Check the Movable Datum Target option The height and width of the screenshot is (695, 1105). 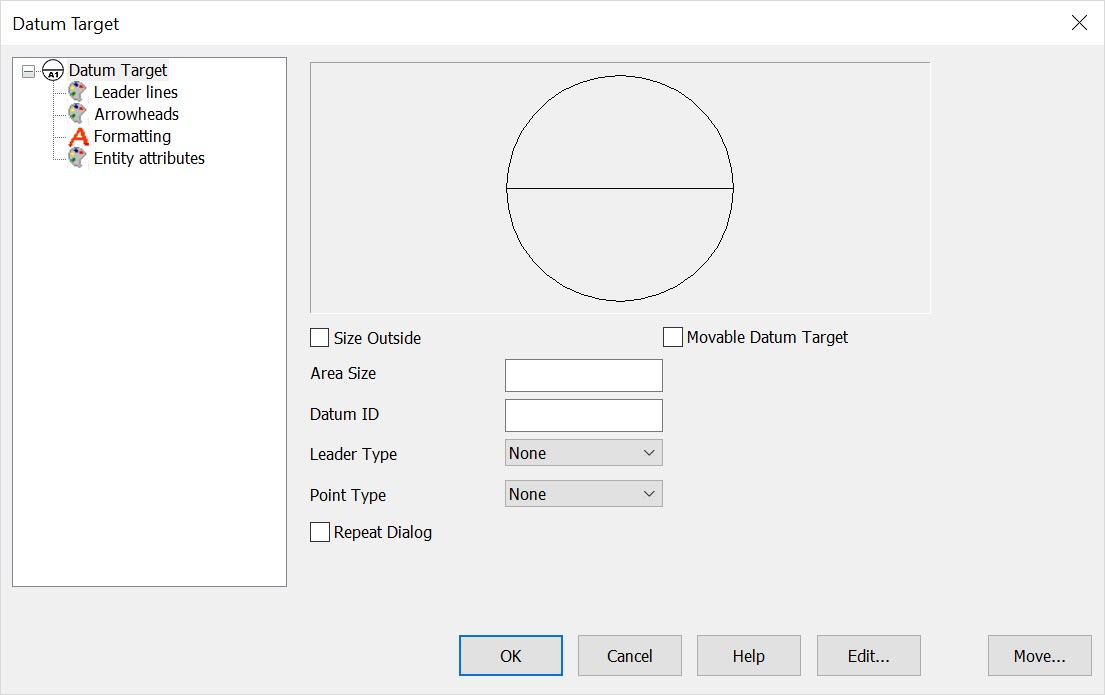[672, 336]
